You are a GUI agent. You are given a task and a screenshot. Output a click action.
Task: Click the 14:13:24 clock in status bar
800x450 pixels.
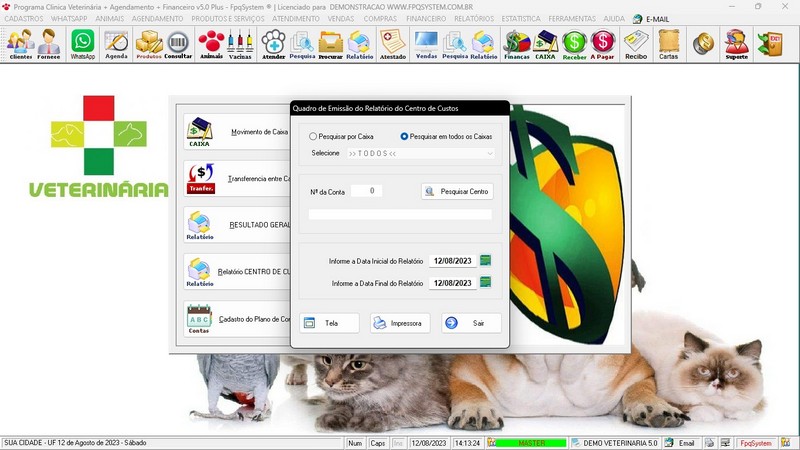(467, 443)
